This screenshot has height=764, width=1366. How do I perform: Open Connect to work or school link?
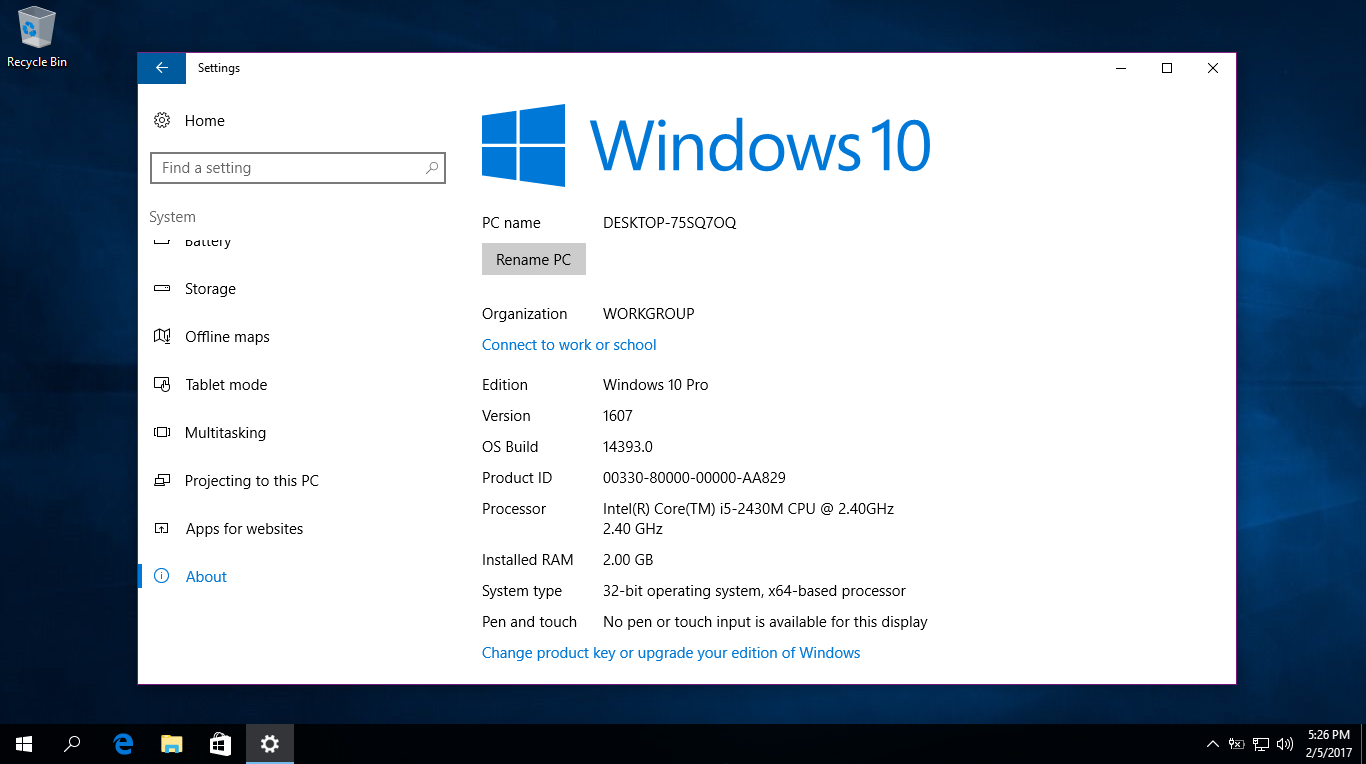coord(569,345)
